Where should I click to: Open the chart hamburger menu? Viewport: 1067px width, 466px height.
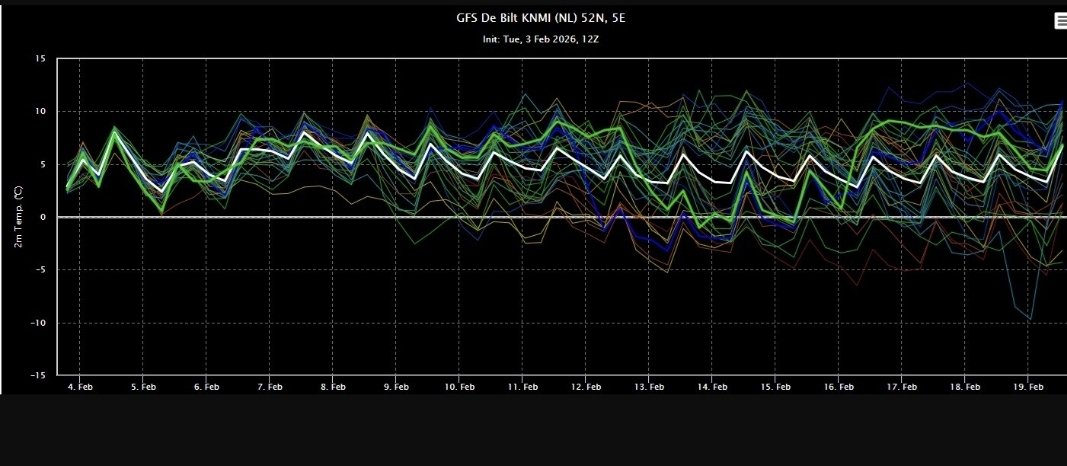[x=1060, y=21]
